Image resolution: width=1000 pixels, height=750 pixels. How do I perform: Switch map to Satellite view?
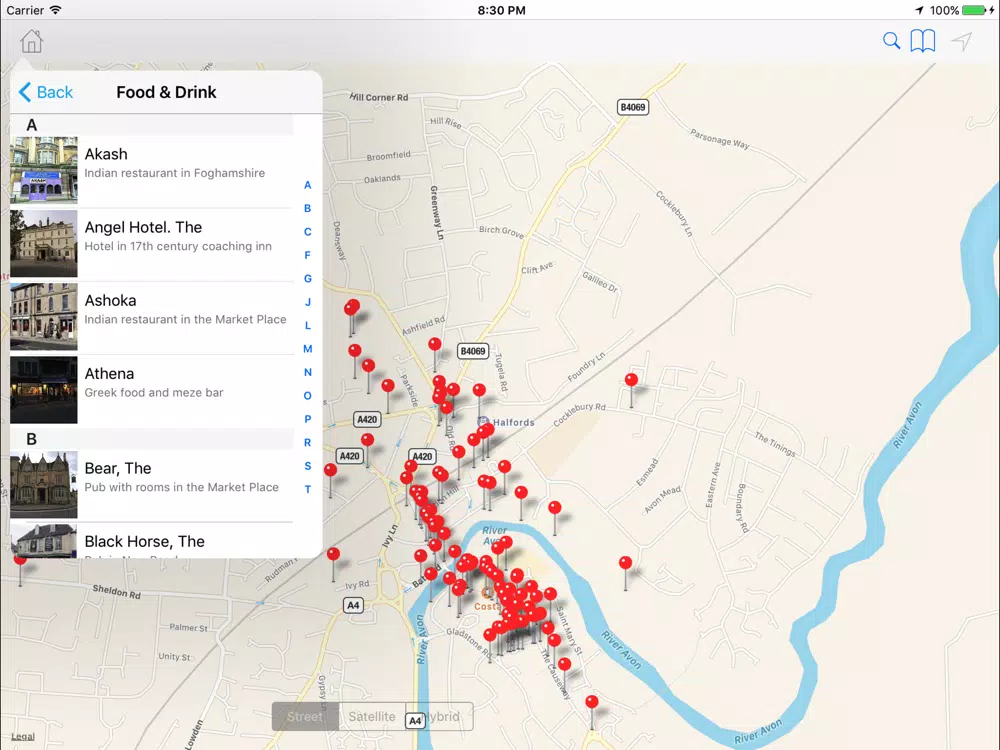pos(372,717)
